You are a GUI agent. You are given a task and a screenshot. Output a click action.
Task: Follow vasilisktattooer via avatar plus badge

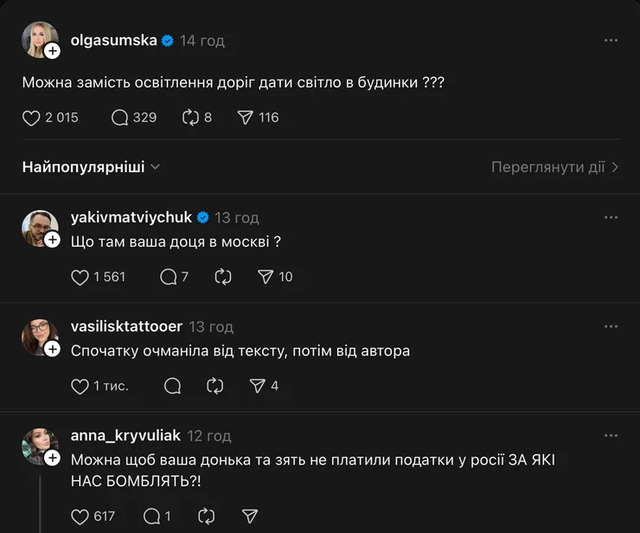[x=52, y=349]
